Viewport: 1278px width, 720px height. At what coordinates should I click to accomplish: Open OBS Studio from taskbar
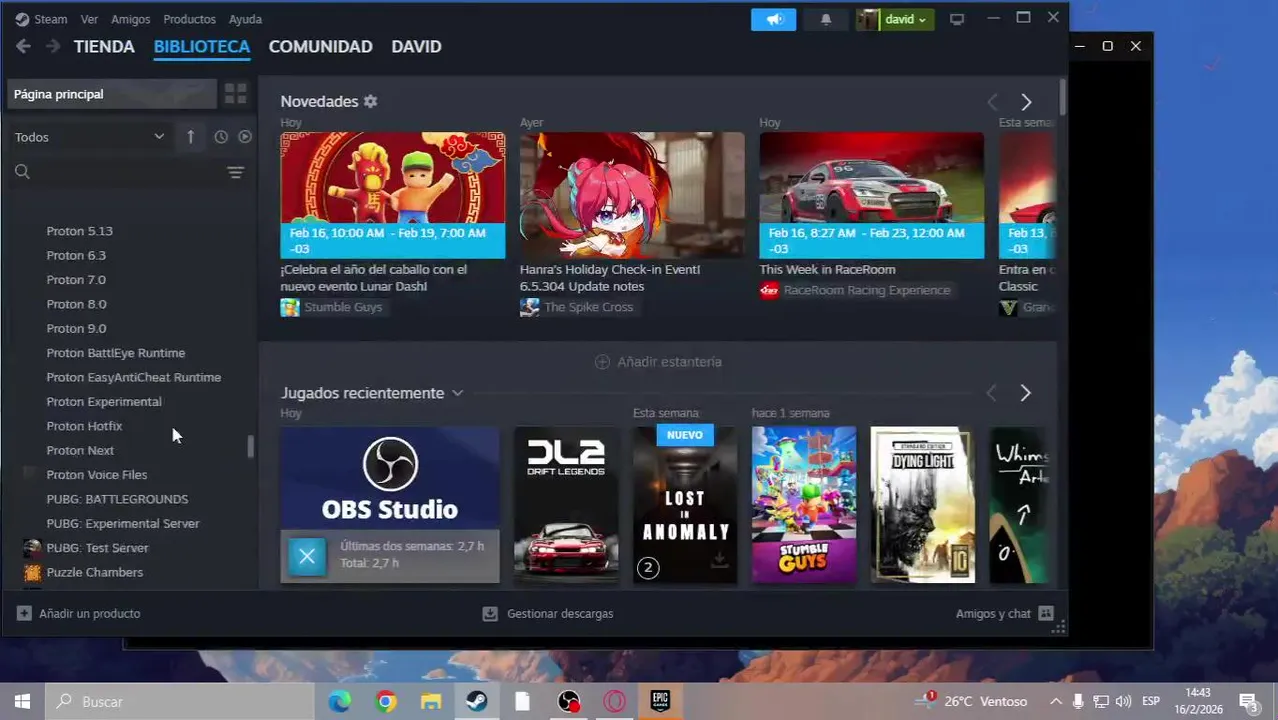click(568, 701)
